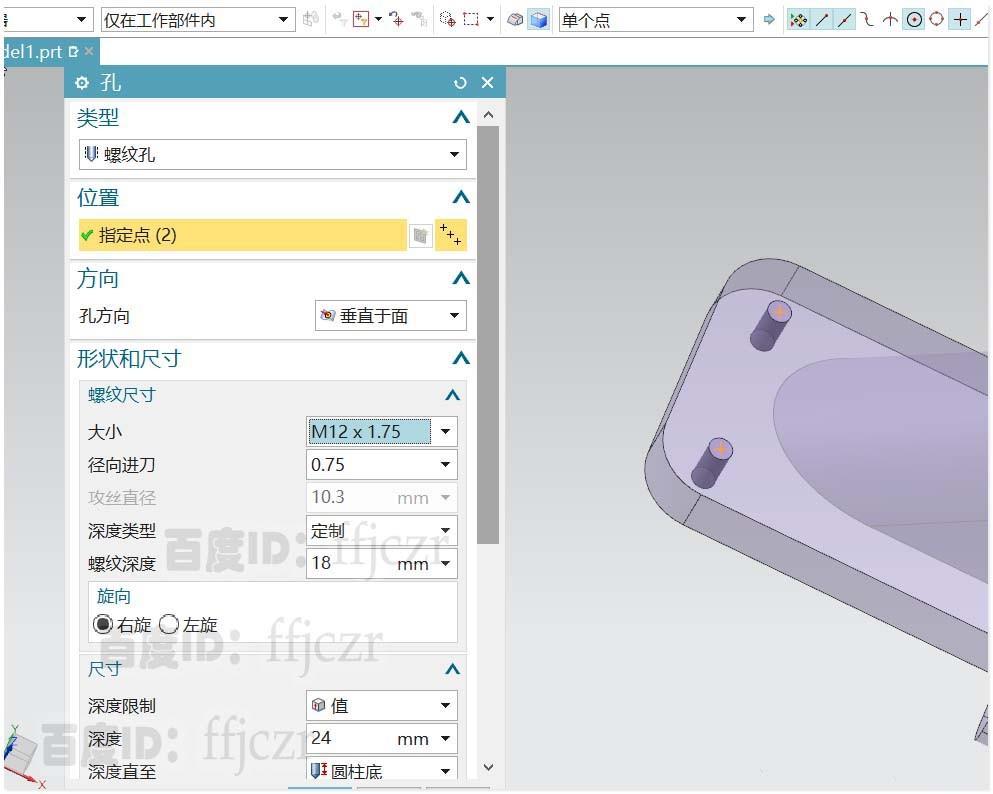Select the endpoint snap line icon
The image size is (993, 794).
click(x=821, y=19)
